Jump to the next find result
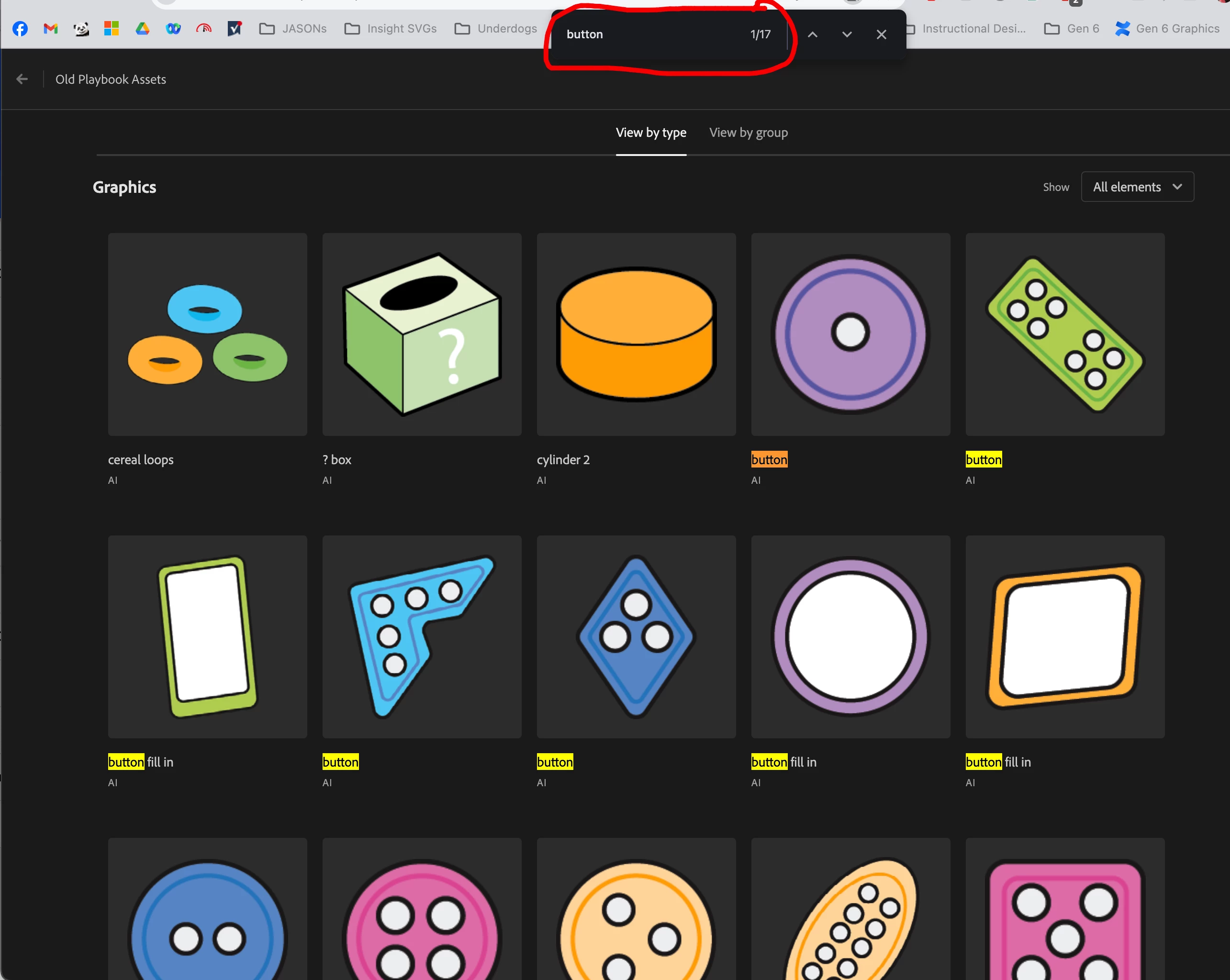This screenshot has width=1230, height=980. click(847, 35)
